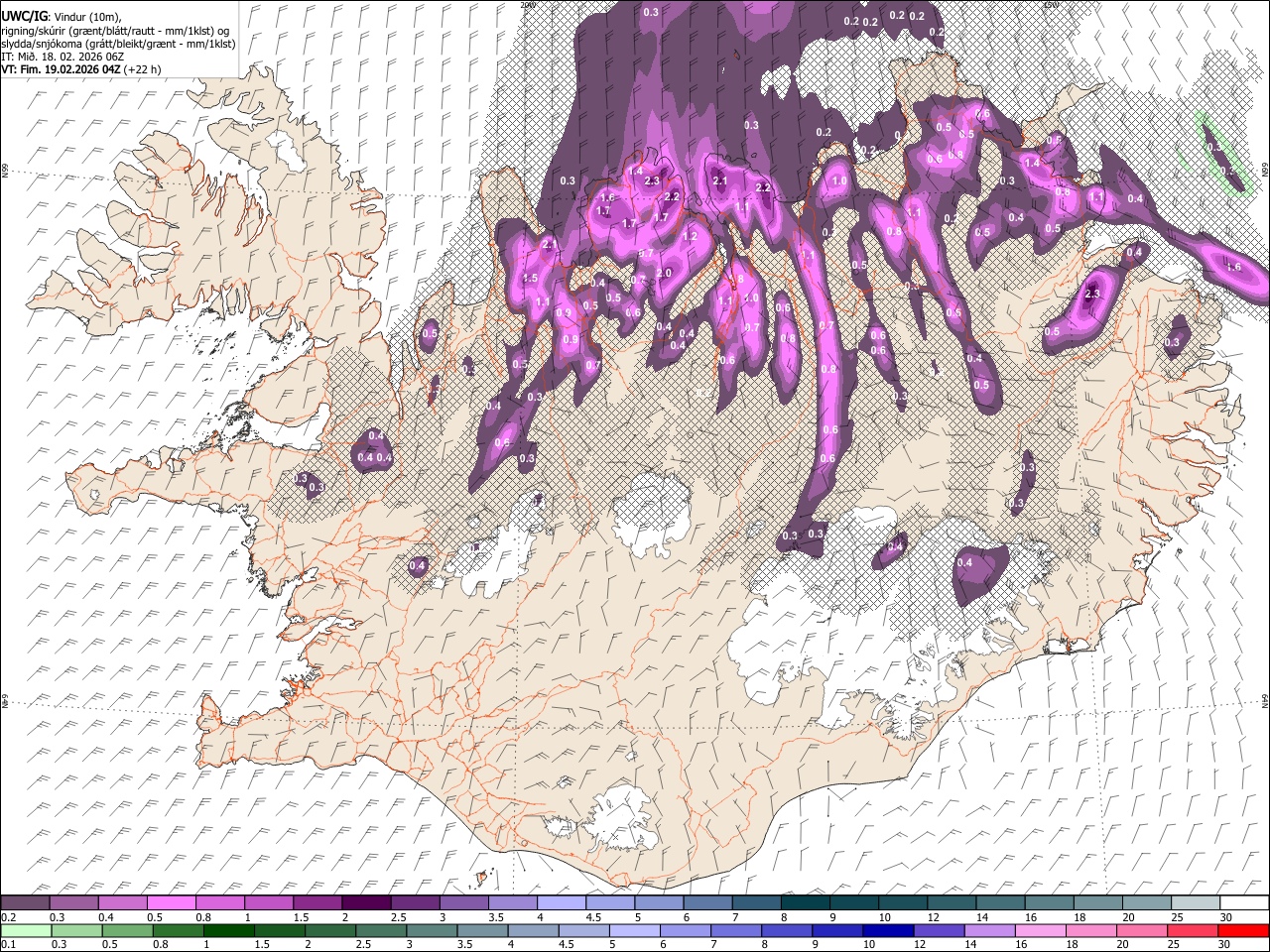The height and width of the screenshot is (952, 1270).
Task: Select the 'IT: Mið. 18. 02. 2026 06Z' line
Action: point(63,57)
